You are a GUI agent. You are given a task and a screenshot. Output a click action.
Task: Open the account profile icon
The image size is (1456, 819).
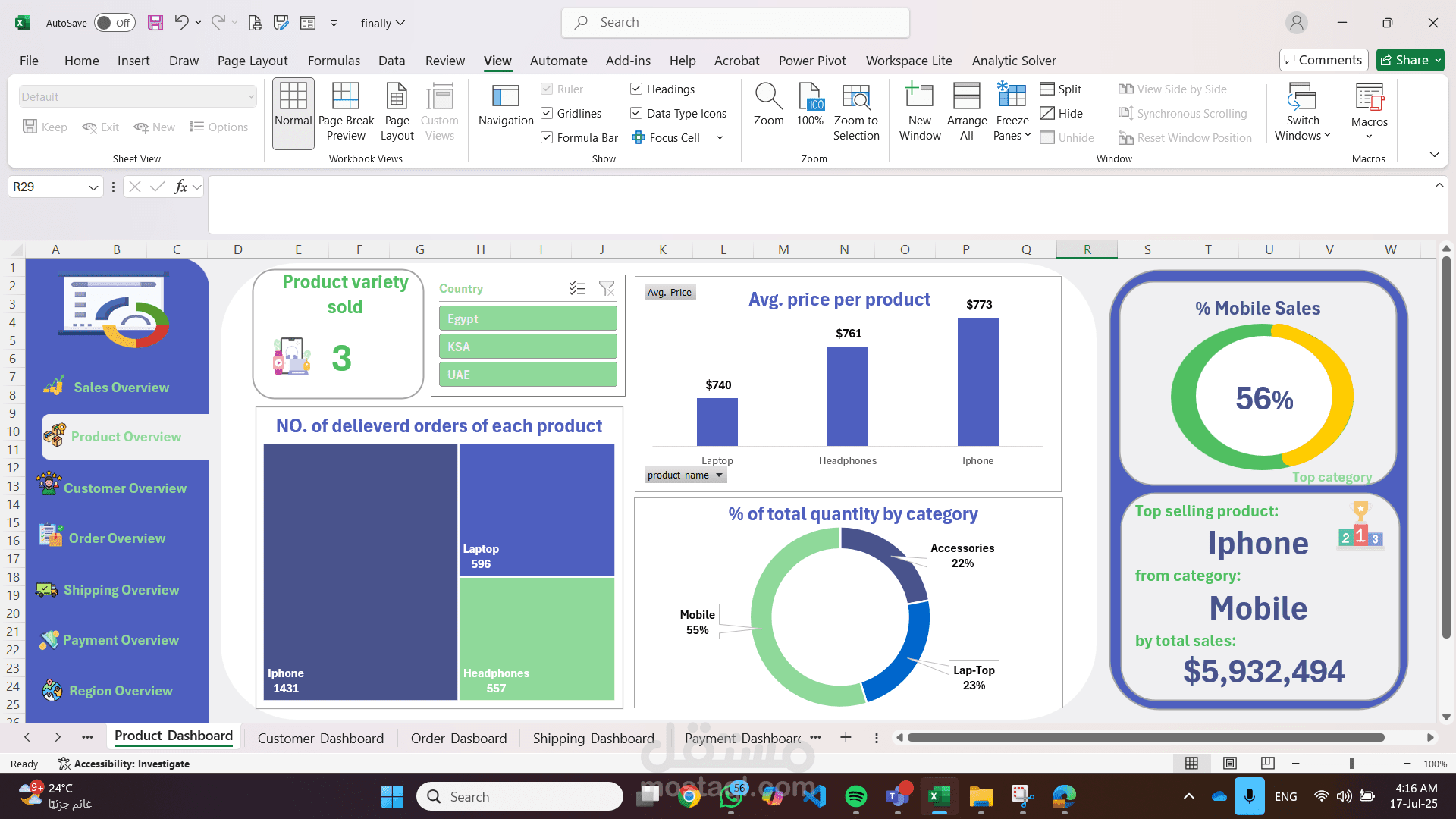click(x=1297, y=23)
